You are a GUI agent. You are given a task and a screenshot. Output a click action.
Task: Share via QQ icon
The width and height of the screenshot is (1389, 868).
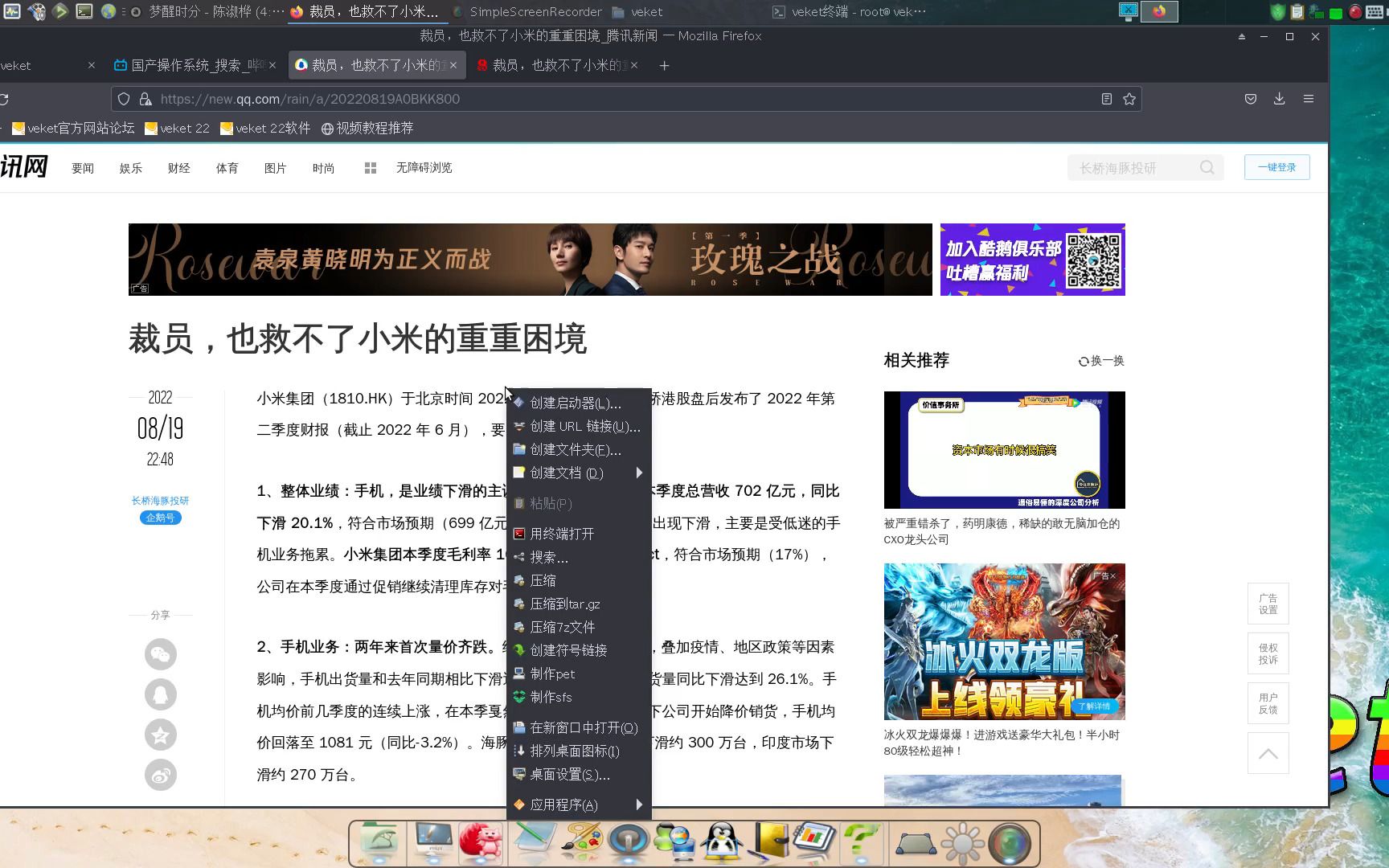click(x=161, y=694)
